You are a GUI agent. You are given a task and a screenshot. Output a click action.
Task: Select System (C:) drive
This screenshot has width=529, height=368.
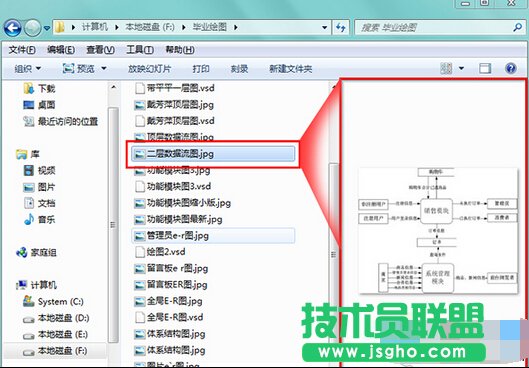point(53,302)
